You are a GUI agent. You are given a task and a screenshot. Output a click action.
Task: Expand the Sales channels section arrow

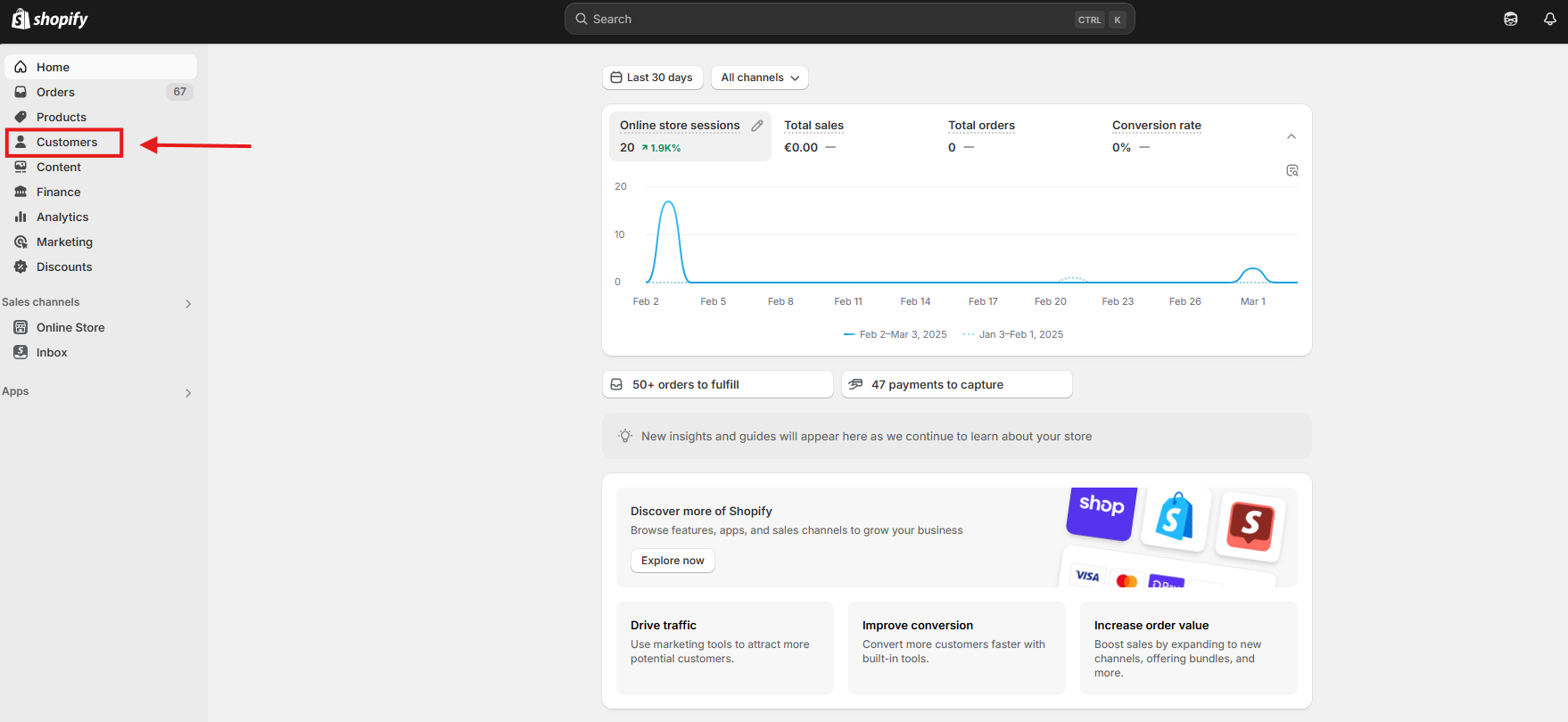coord(188,304)
